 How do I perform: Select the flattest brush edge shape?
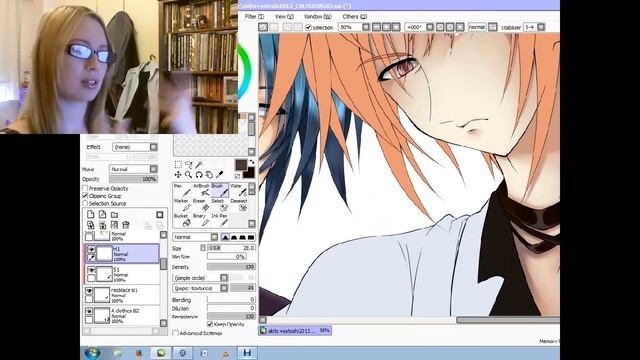251,237
